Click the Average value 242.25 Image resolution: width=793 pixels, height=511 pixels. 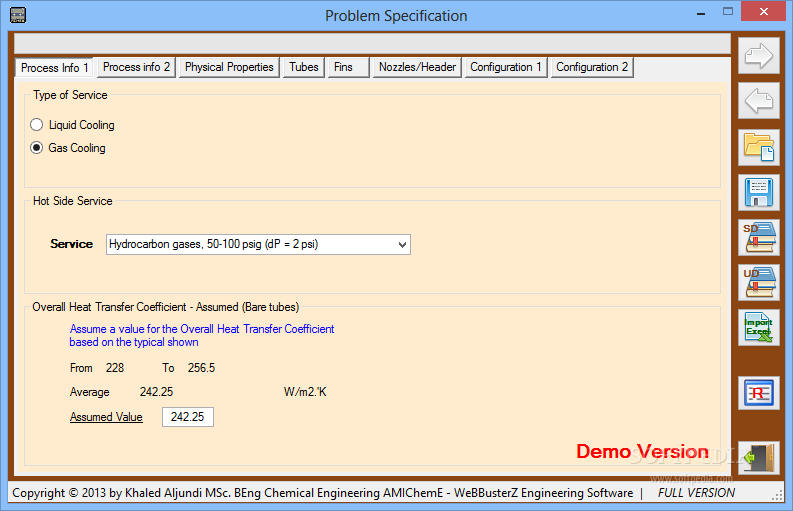(156, 392)
